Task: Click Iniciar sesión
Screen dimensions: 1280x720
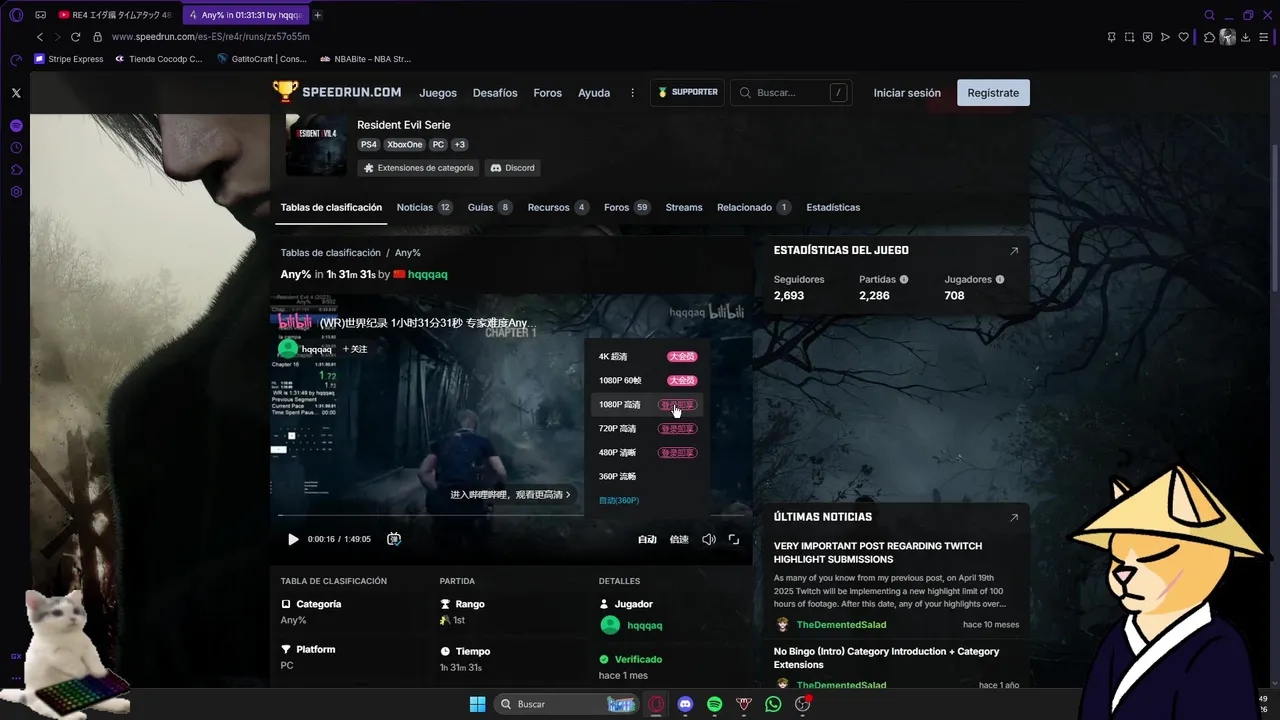Action: (907, 93)
